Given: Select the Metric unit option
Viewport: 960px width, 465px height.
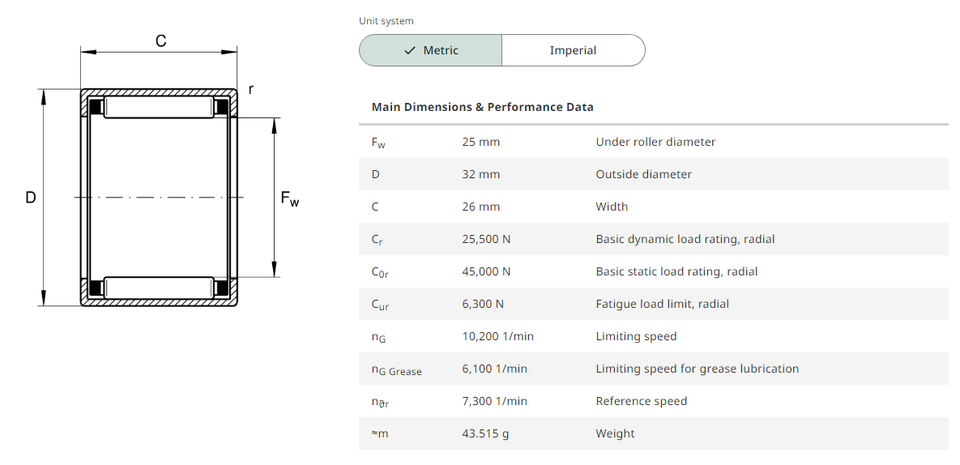Looking at the screenshot, I should 431,50.
